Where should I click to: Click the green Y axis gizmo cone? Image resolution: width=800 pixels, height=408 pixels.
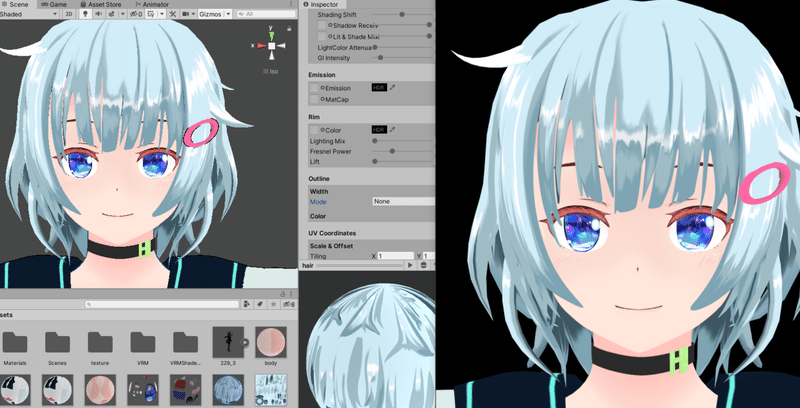(x=272, y=35)
